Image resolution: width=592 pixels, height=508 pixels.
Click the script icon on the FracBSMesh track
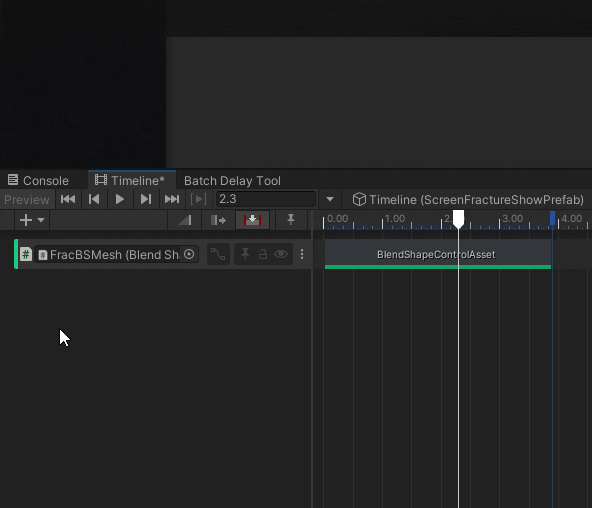tap(26, 254)
